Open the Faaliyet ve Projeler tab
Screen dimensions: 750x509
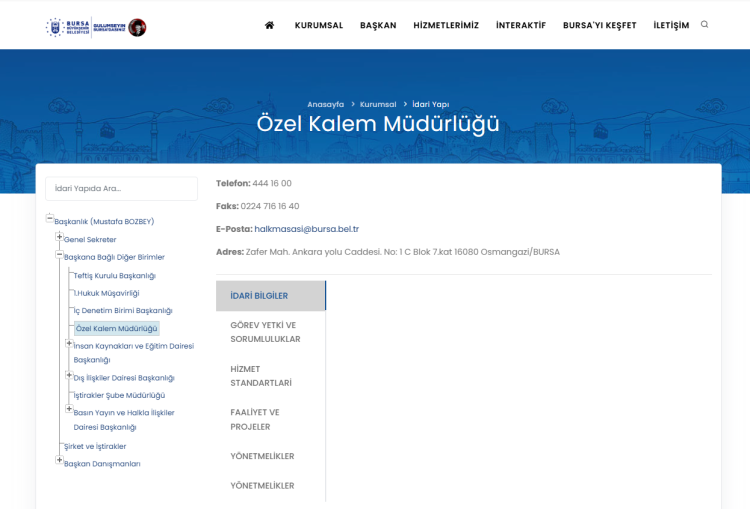click(255, 419)
